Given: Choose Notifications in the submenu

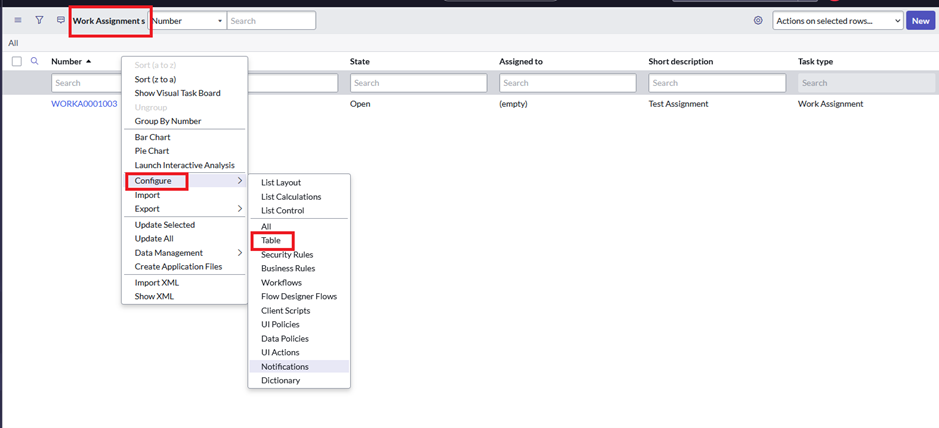Looking at the screenshot, I should point(285,367).
